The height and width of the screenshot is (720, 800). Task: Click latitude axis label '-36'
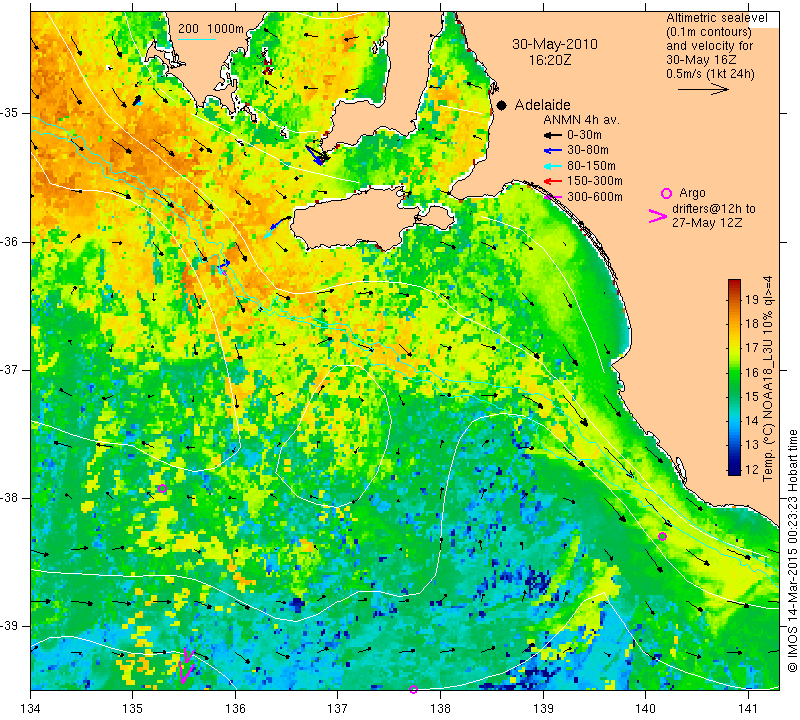click(x=10, y=241)
